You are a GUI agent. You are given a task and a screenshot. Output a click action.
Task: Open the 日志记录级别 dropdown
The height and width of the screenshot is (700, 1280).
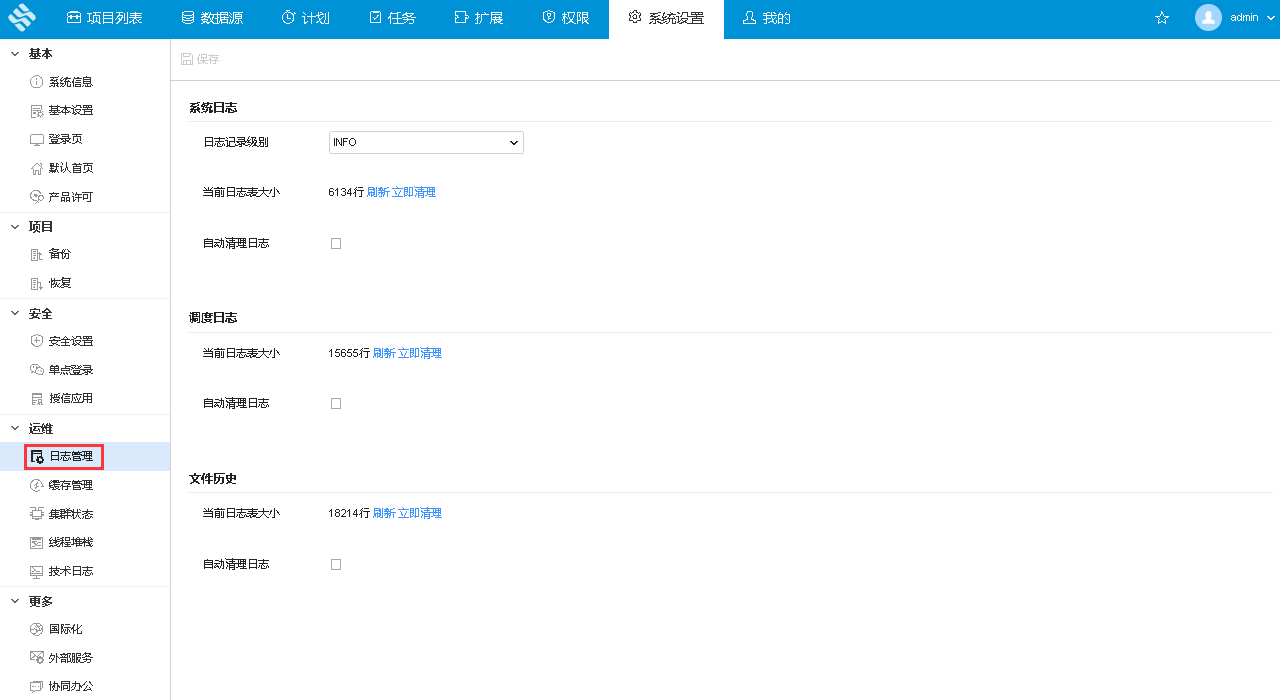click(x=426, y=142)
